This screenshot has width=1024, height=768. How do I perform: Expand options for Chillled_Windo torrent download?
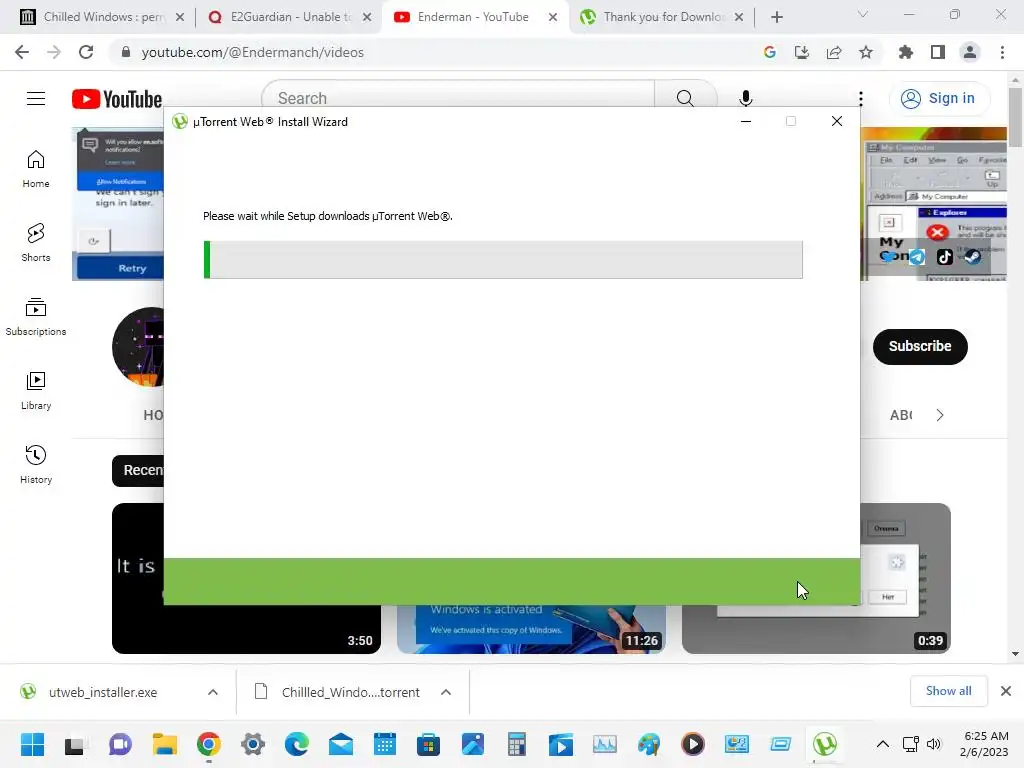(x=445, y=692)
